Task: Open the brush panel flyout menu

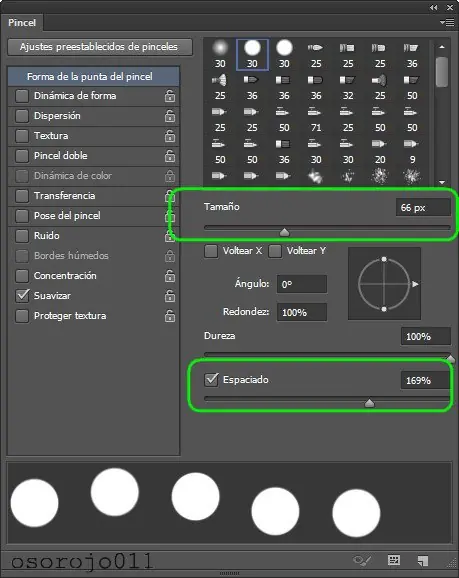Action: pyautogui.click(x=447, y=23)
